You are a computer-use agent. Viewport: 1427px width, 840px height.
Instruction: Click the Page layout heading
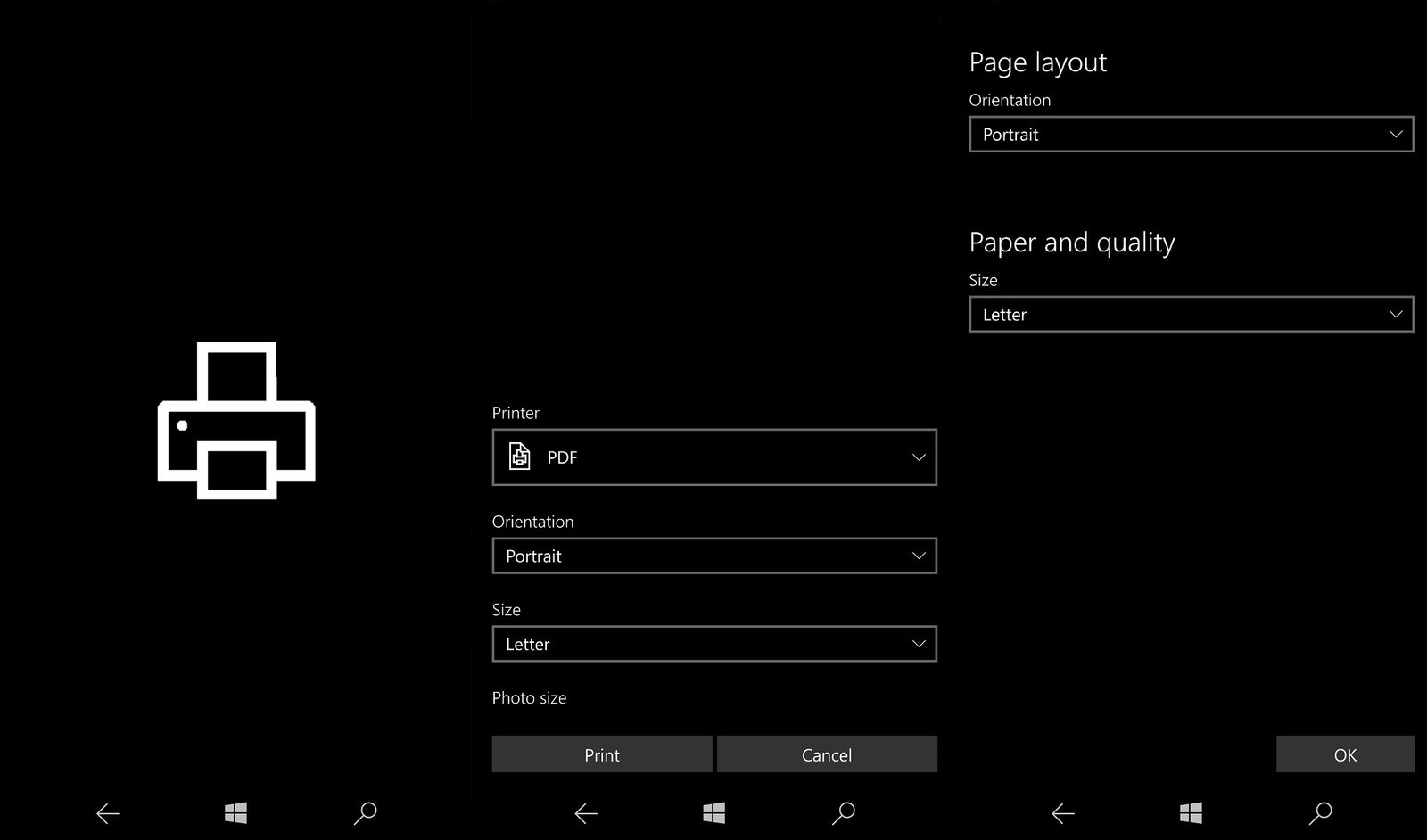tap(1037, 62)
